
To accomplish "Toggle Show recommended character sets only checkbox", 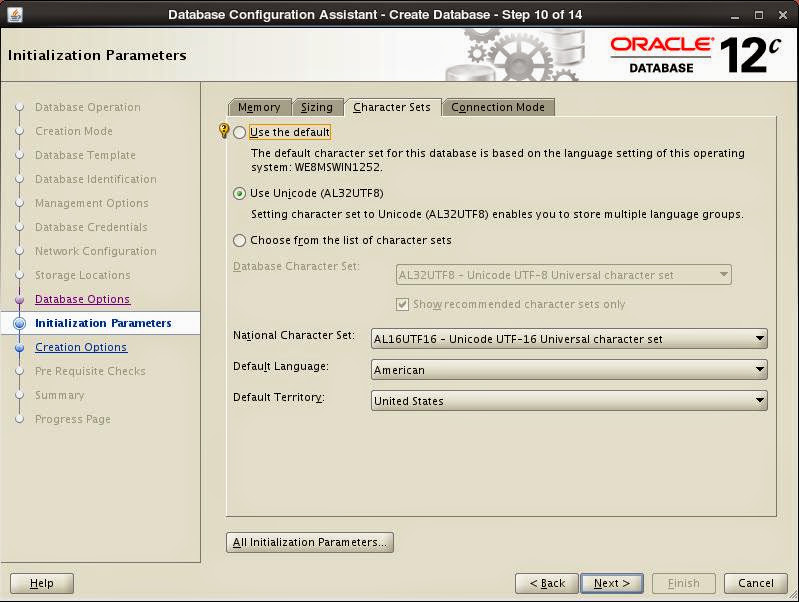I will pos(402,304).
